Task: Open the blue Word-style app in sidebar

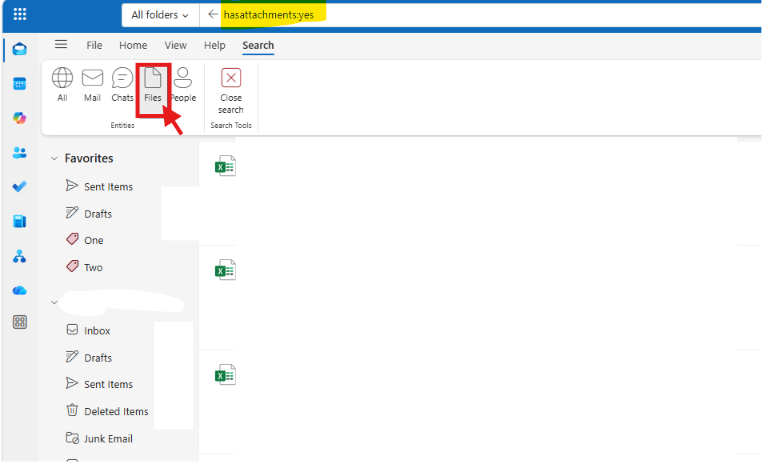Action: [19, 222]
